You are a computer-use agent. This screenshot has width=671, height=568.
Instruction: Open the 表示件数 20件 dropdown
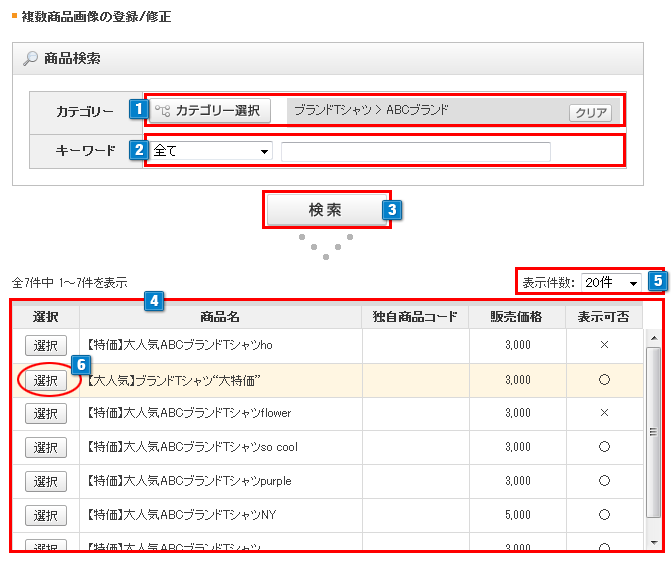click(x=612, y=283)
